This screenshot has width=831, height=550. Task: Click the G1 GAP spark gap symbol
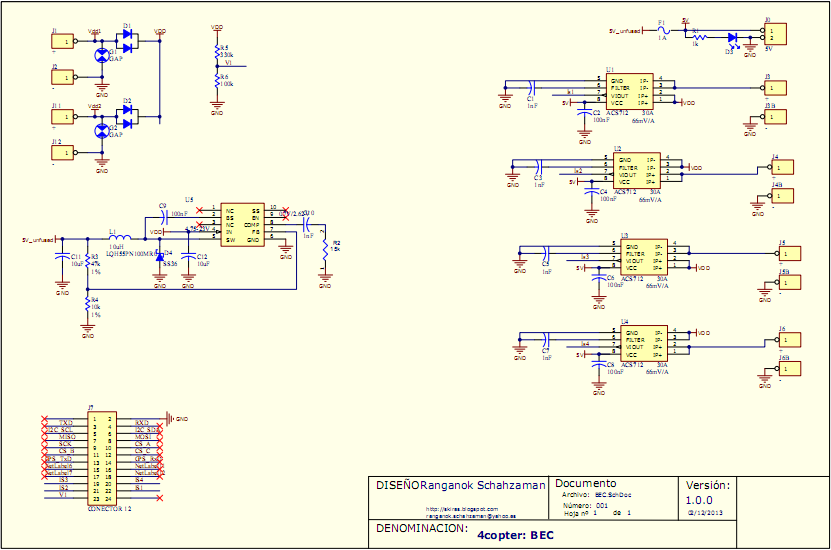pos(100,56)
